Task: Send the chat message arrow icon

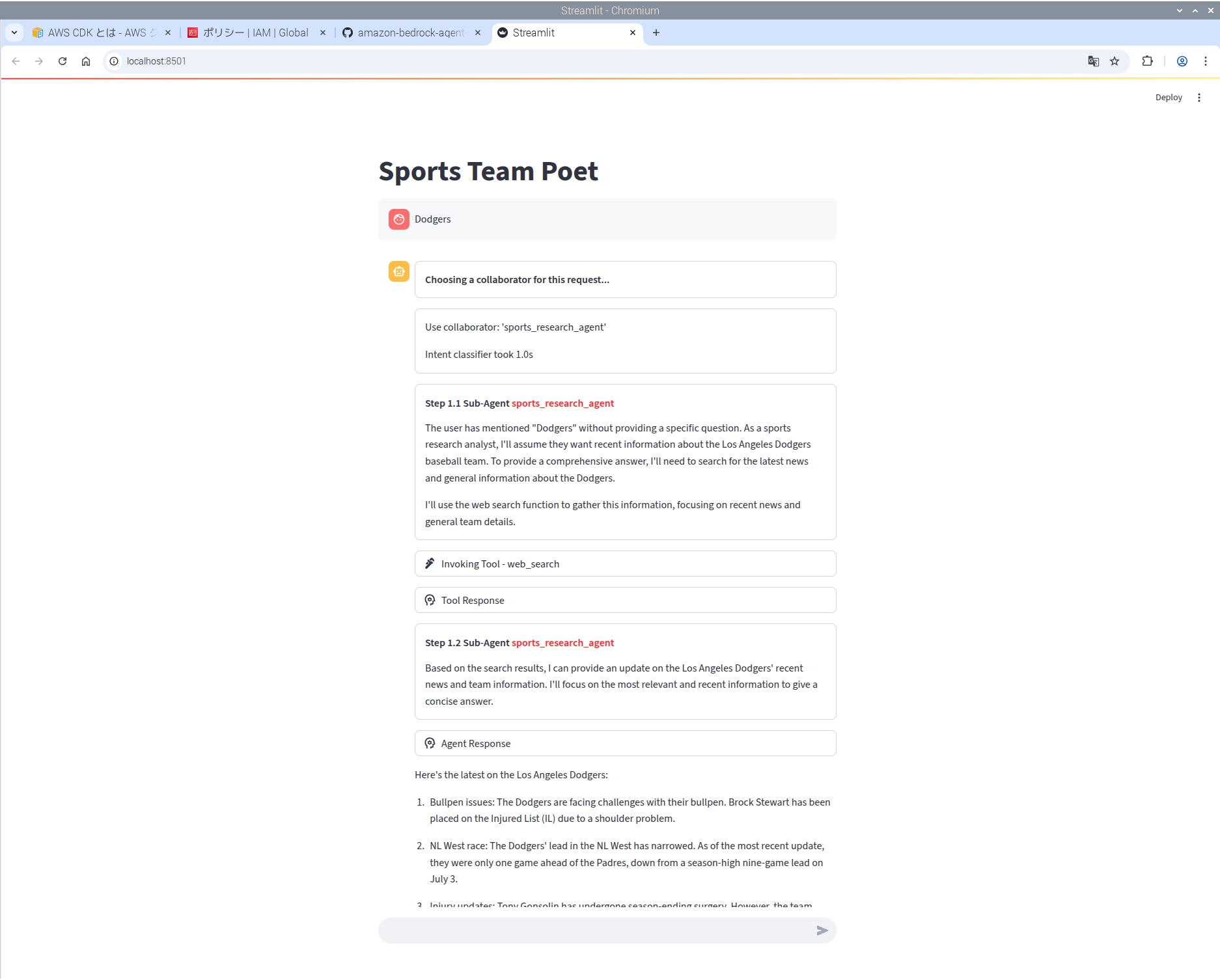Action: point(822,931)
